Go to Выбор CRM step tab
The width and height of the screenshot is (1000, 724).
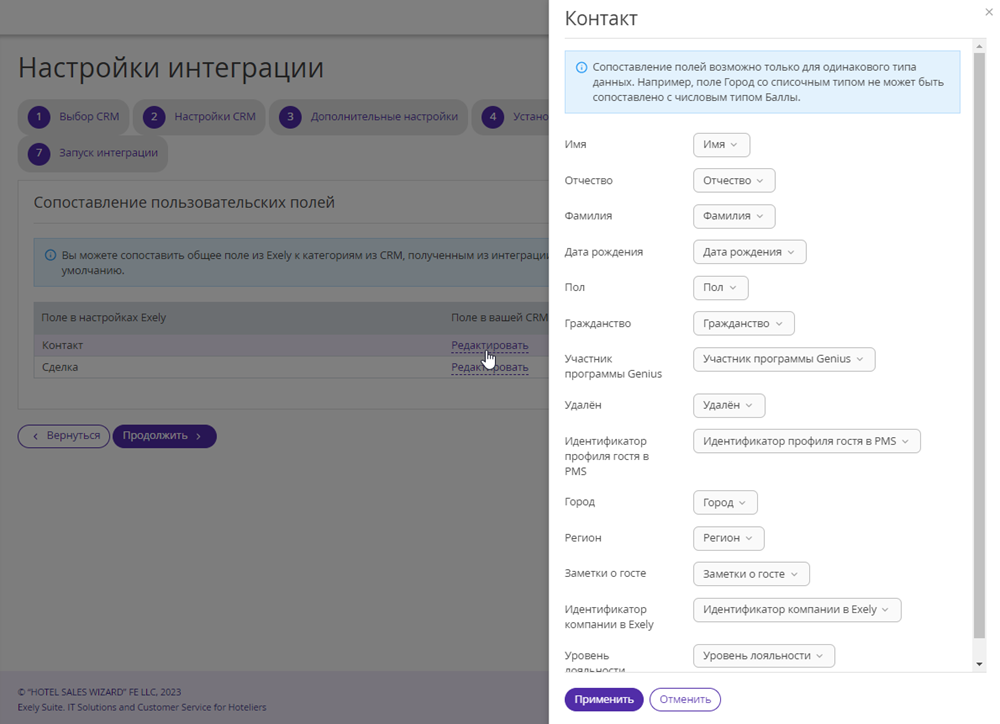(73, 117)
